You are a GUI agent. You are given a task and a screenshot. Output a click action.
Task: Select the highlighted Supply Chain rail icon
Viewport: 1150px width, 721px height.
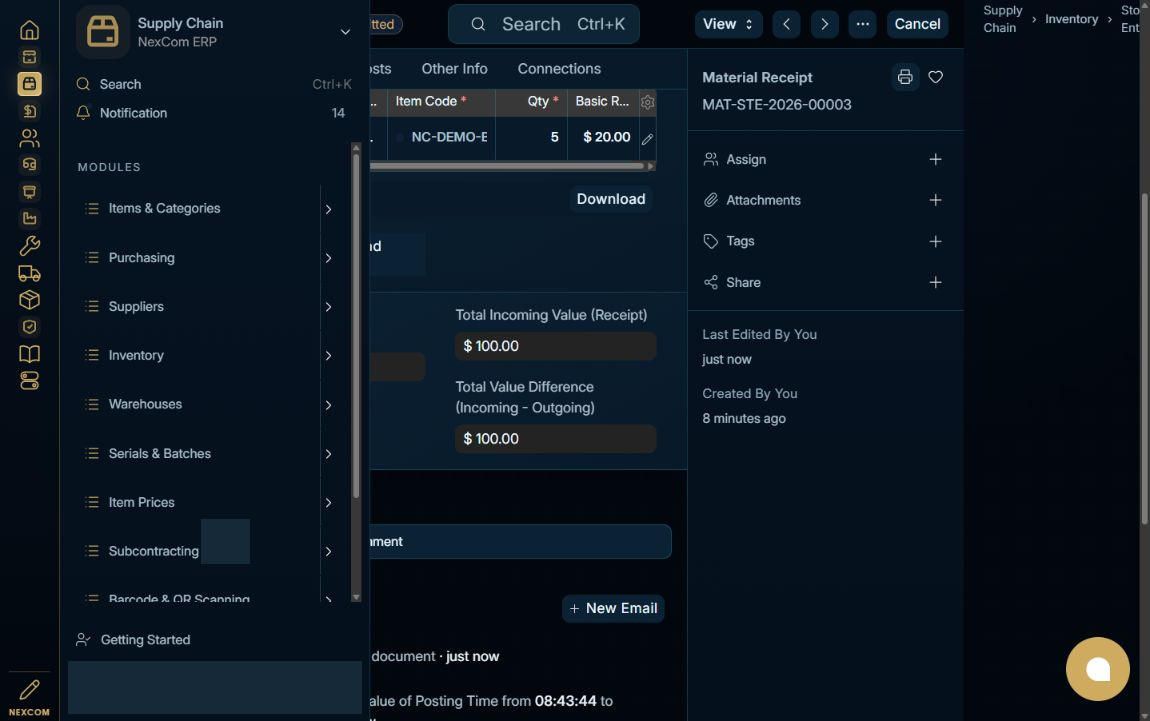point(29,84)
